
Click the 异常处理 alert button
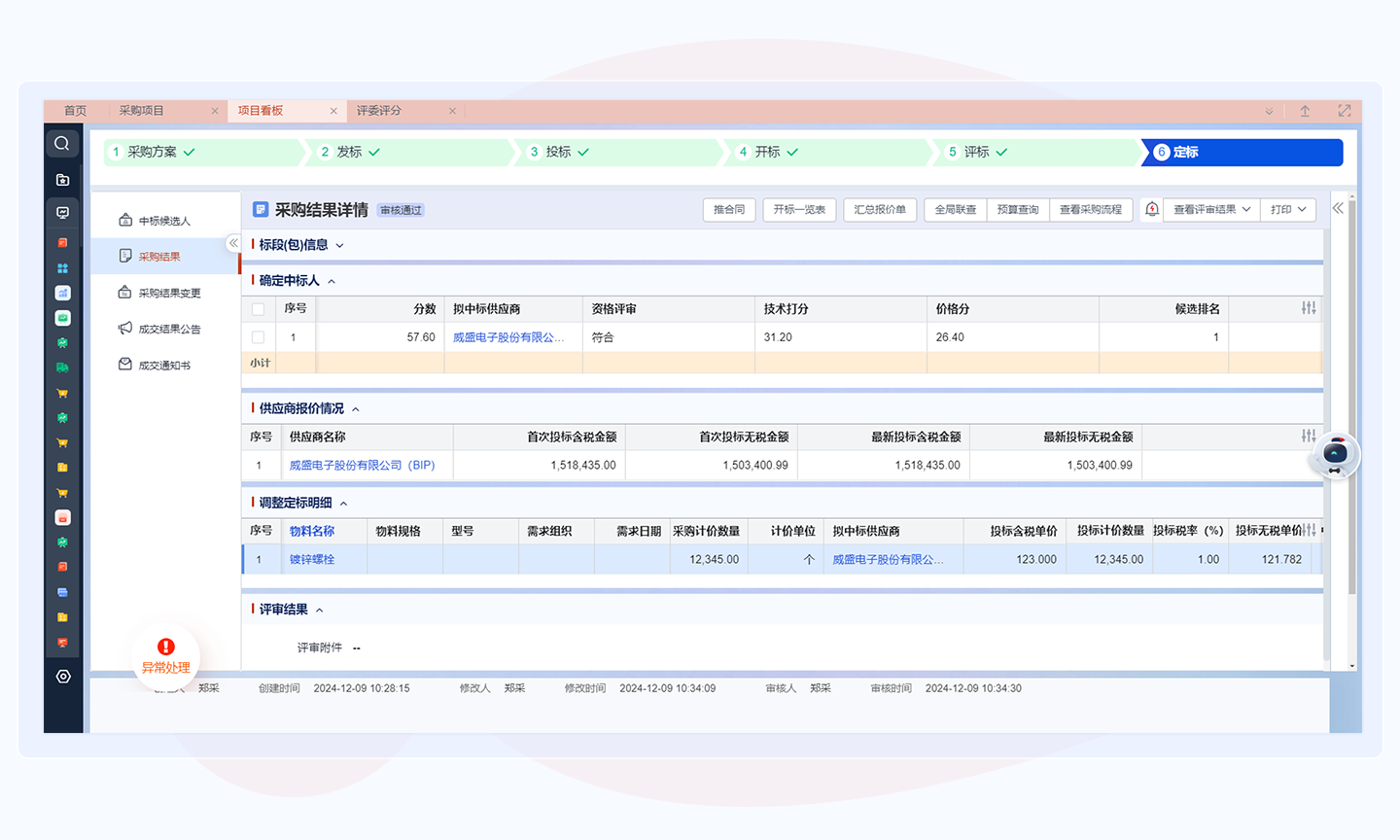[x=166, y=656]
